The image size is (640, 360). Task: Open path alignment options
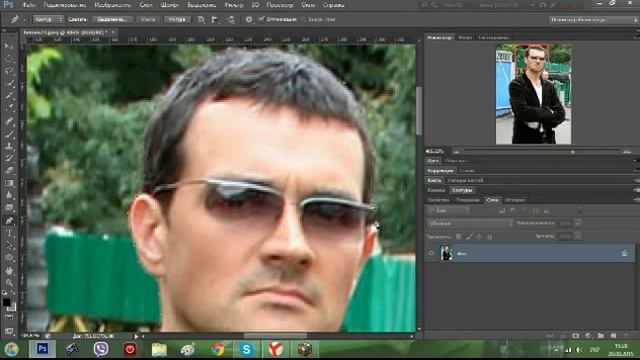click(215, 20)
